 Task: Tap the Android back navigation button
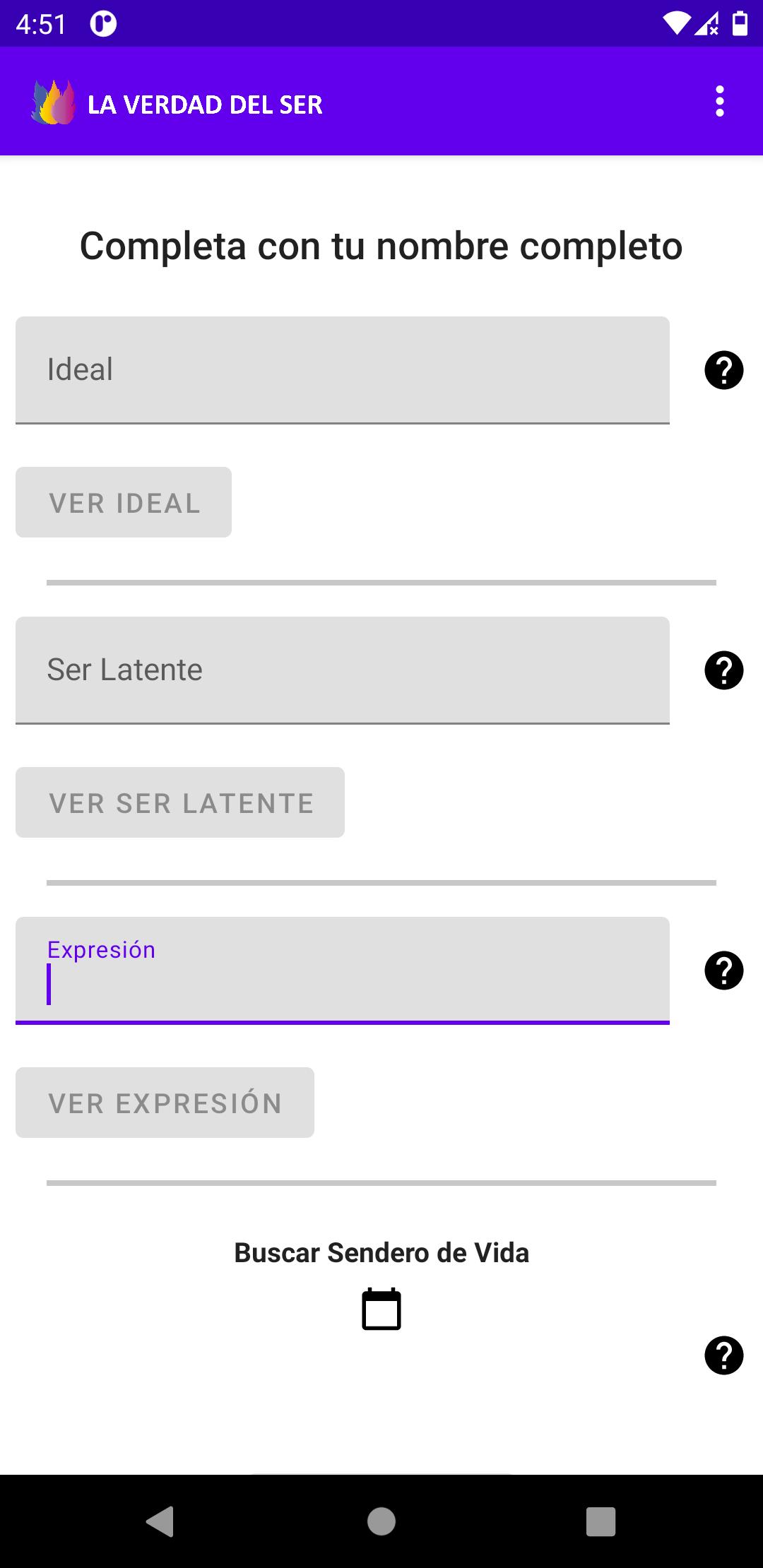coord(160,1521)
